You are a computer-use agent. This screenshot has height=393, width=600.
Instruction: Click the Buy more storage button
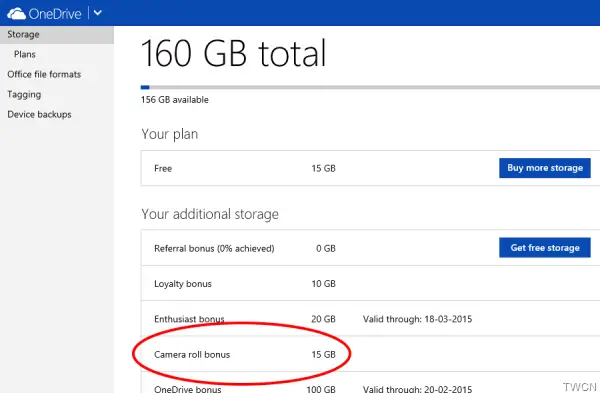[545, 168]
